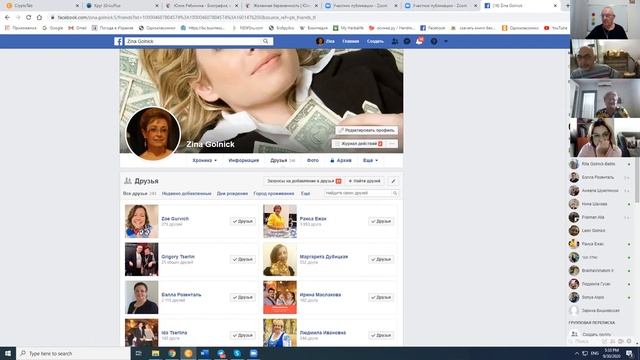Open Chrome from the taskbar
The image size is (640, 360).
[x=172, y=353]
